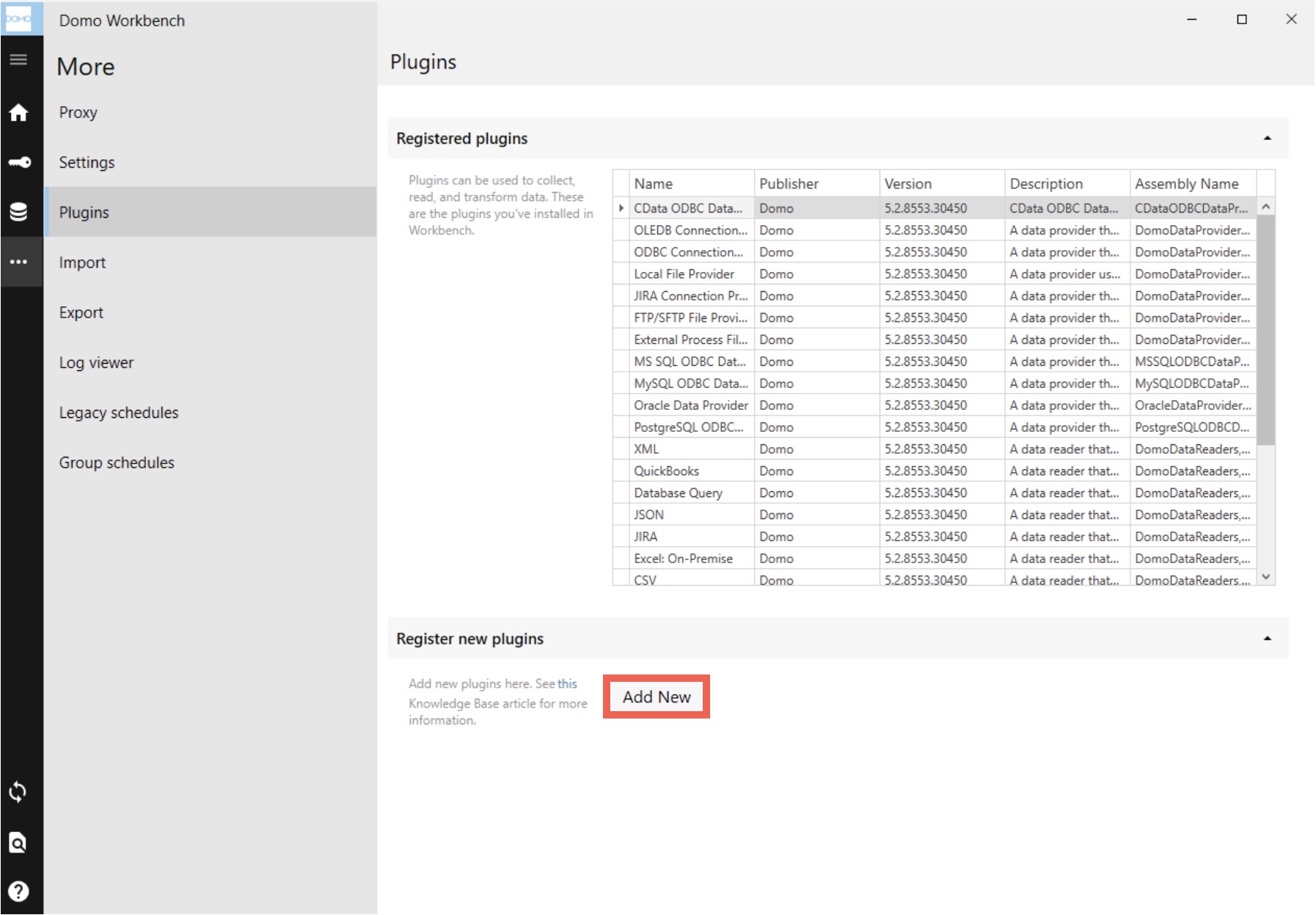The image size is (1316, 915).
Task: Select Group schedules in the sidebar
Action: tap(117, 462)
